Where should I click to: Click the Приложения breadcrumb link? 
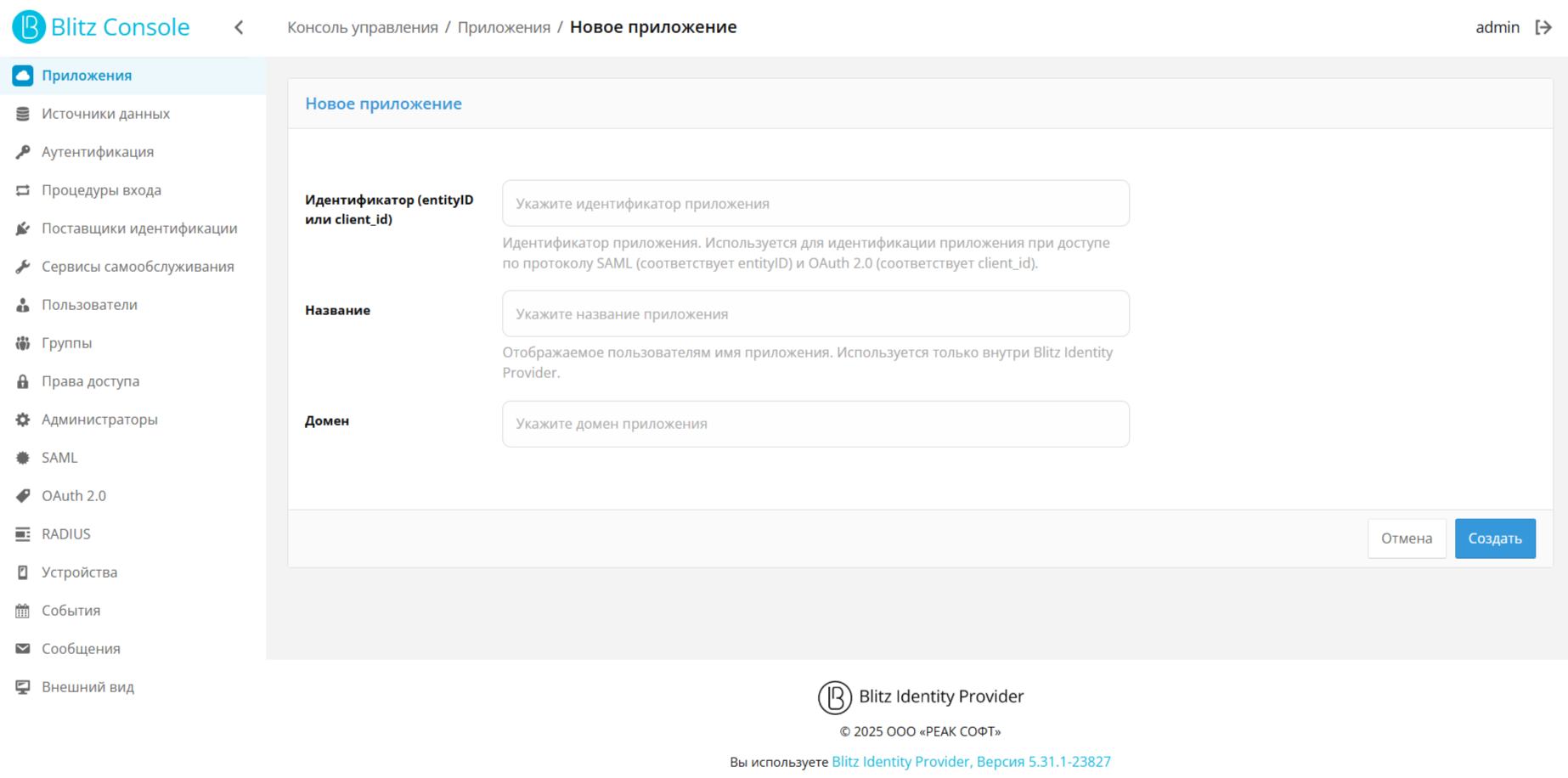[504, 27]
